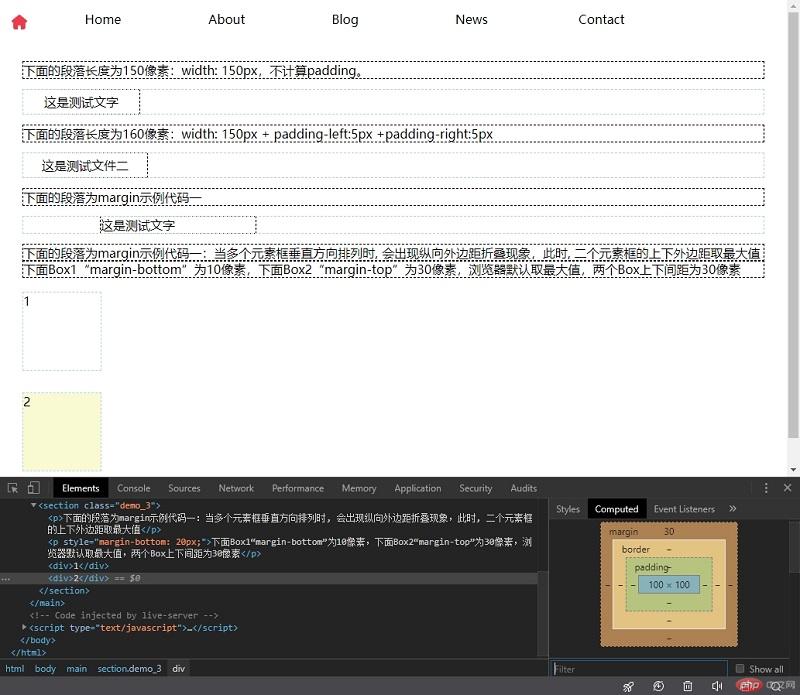Click the live-server comment node
800x695 pixels.
[x=124, y=615]
